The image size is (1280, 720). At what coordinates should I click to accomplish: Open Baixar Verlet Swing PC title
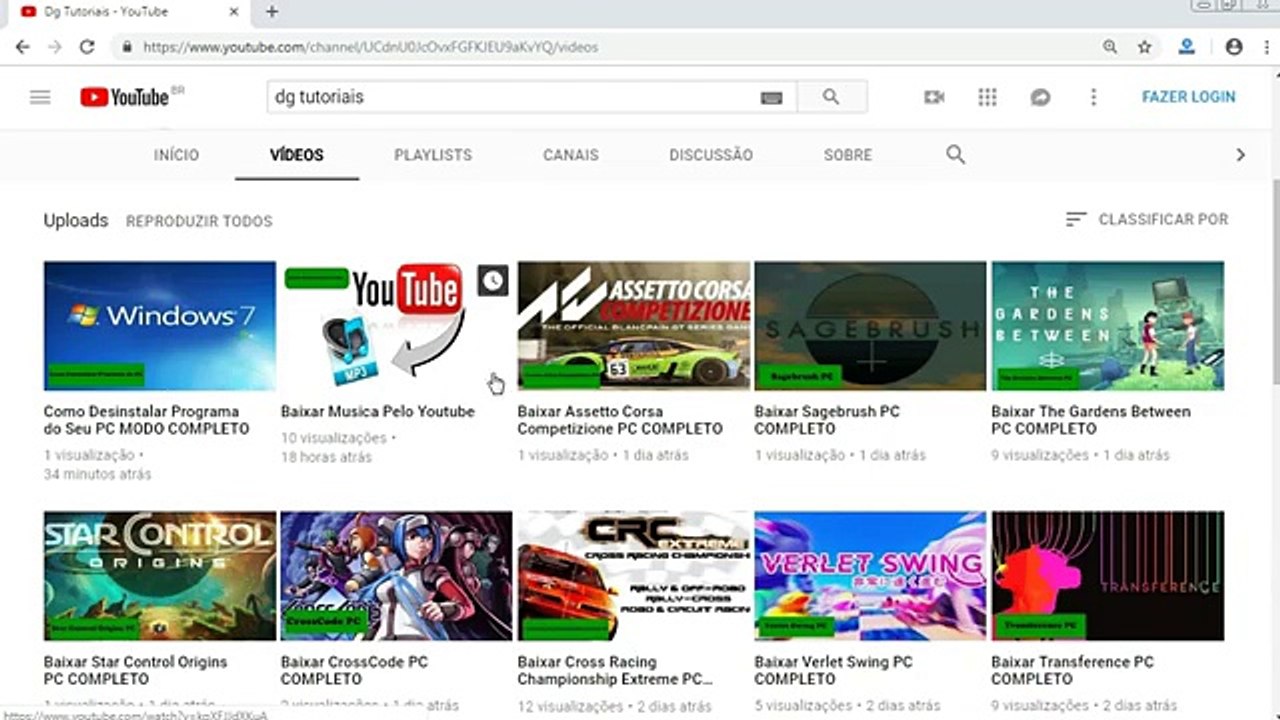(x=834, y=670)
